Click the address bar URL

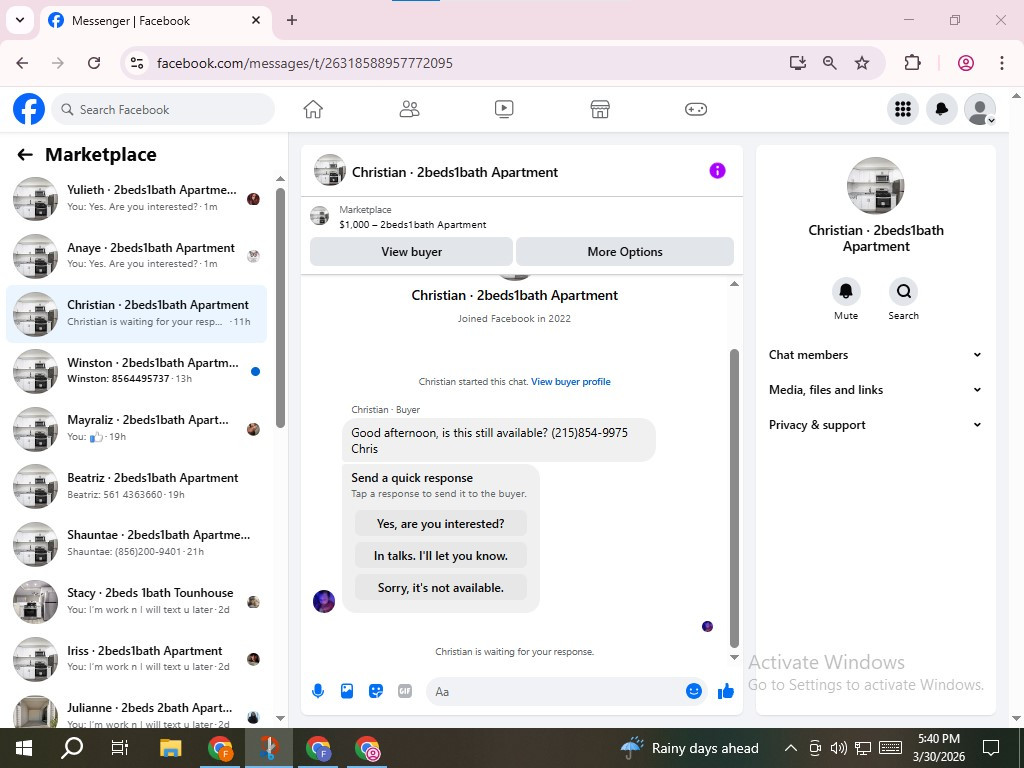[305, 63]
